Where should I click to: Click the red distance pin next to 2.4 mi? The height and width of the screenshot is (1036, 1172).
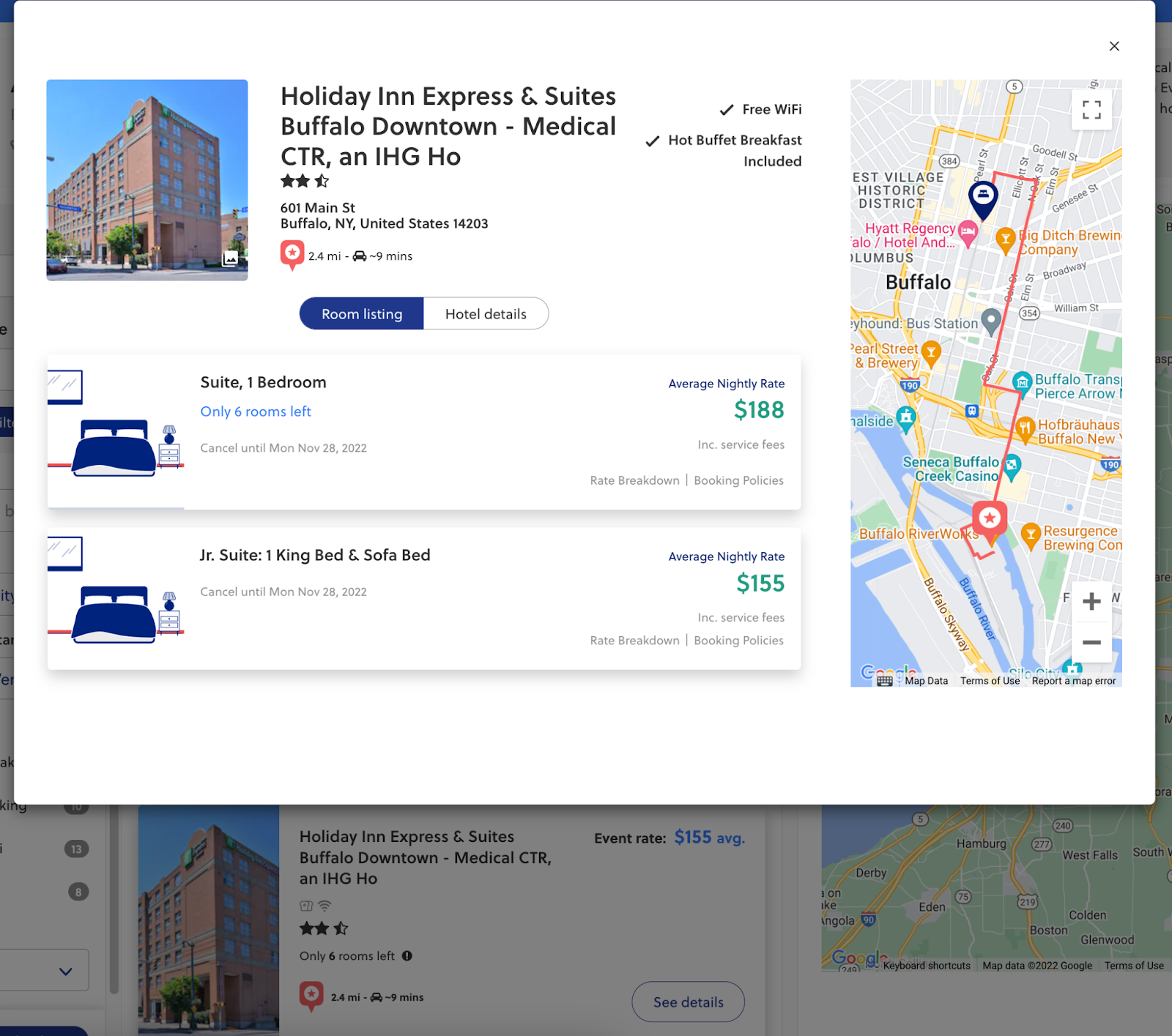point(292,256)
